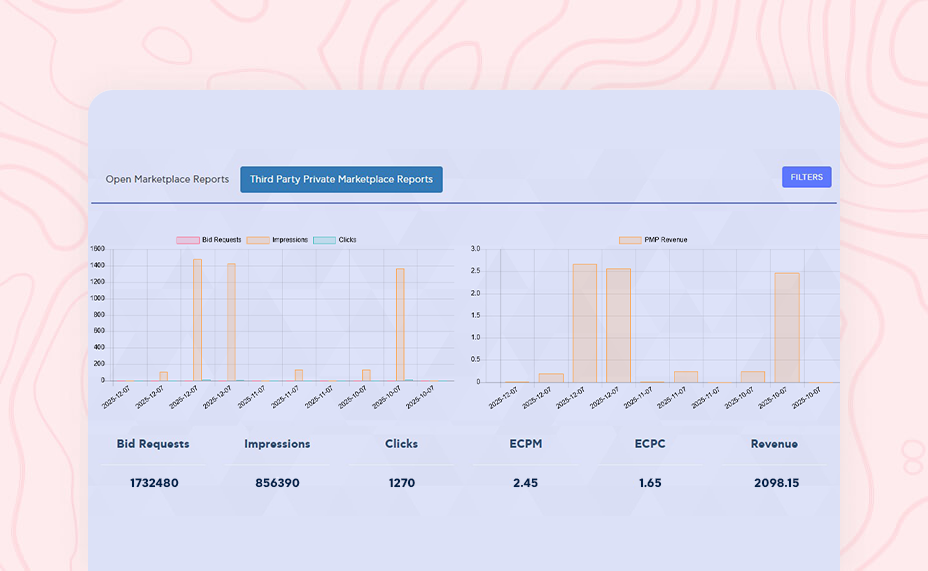This screenshot has height=571, width=928.
Task: Toggle Bid Requests legend swatch
Action: pyautogui.click(x=188, y=240)
